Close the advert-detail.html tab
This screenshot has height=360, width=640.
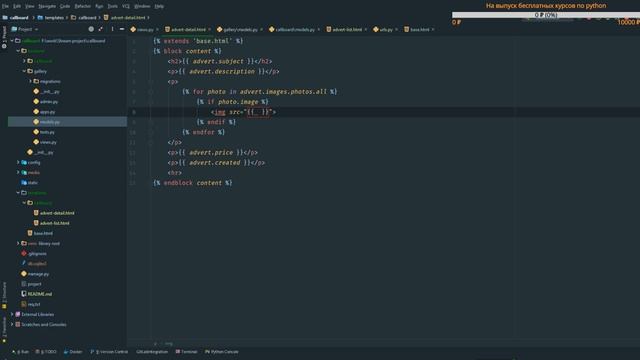click(210, 29)
